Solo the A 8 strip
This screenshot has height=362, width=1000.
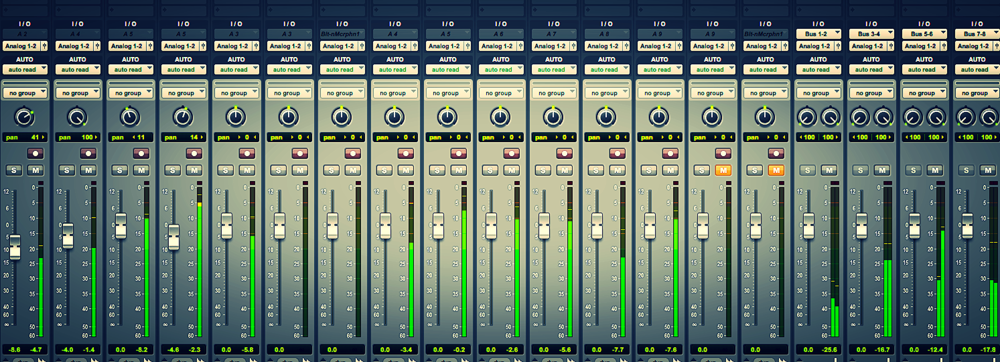pyautogui.click(x=596, y=170)
